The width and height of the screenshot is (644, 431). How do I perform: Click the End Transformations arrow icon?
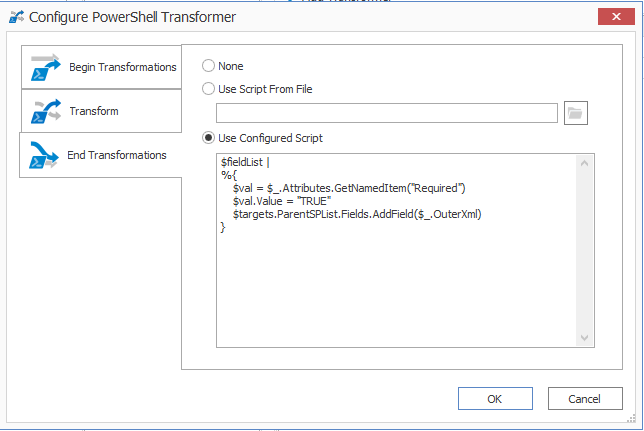point(44,155)
